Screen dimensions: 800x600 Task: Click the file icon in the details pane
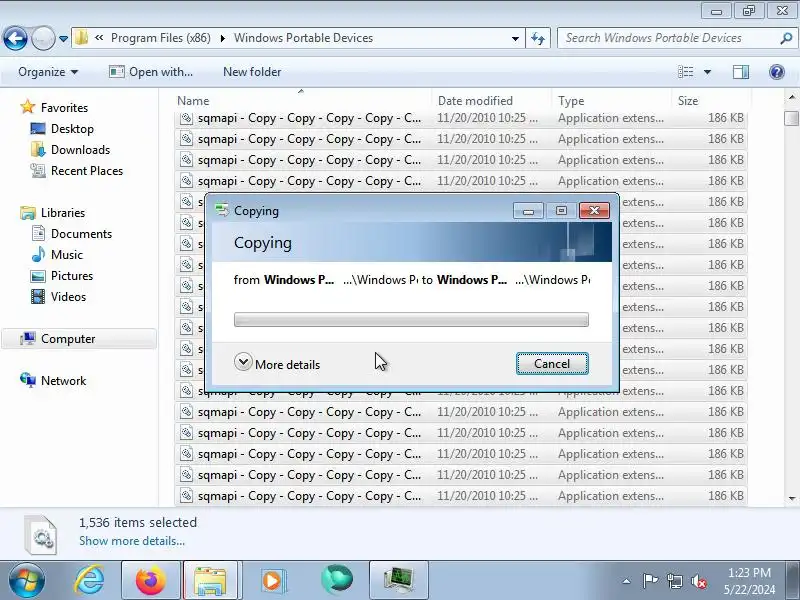point(42,534)
